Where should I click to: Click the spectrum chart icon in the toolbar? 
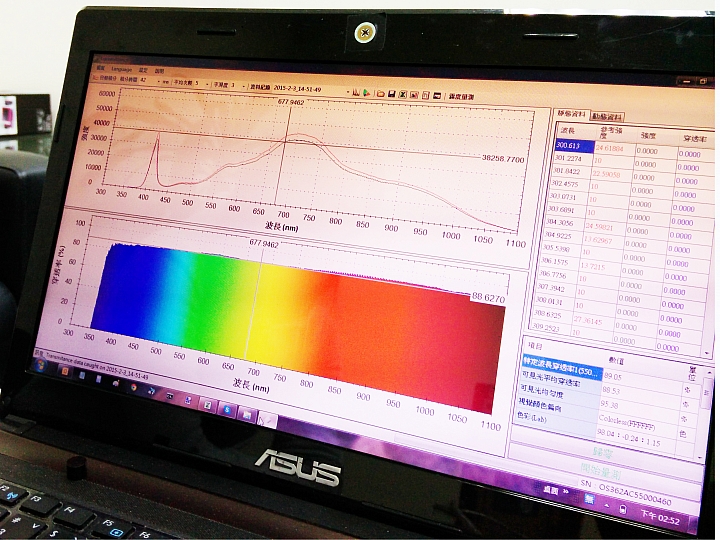[356, 92]
